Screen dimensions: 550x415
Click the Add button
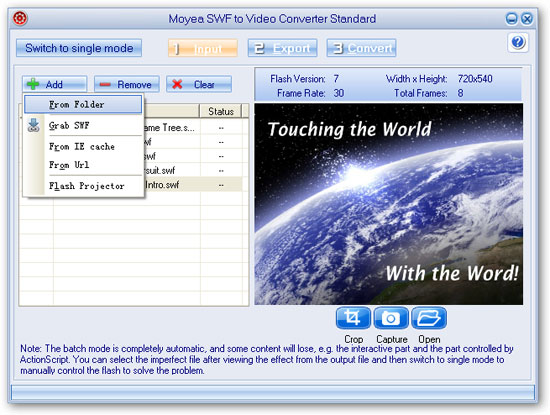click(x=54, y=84)
